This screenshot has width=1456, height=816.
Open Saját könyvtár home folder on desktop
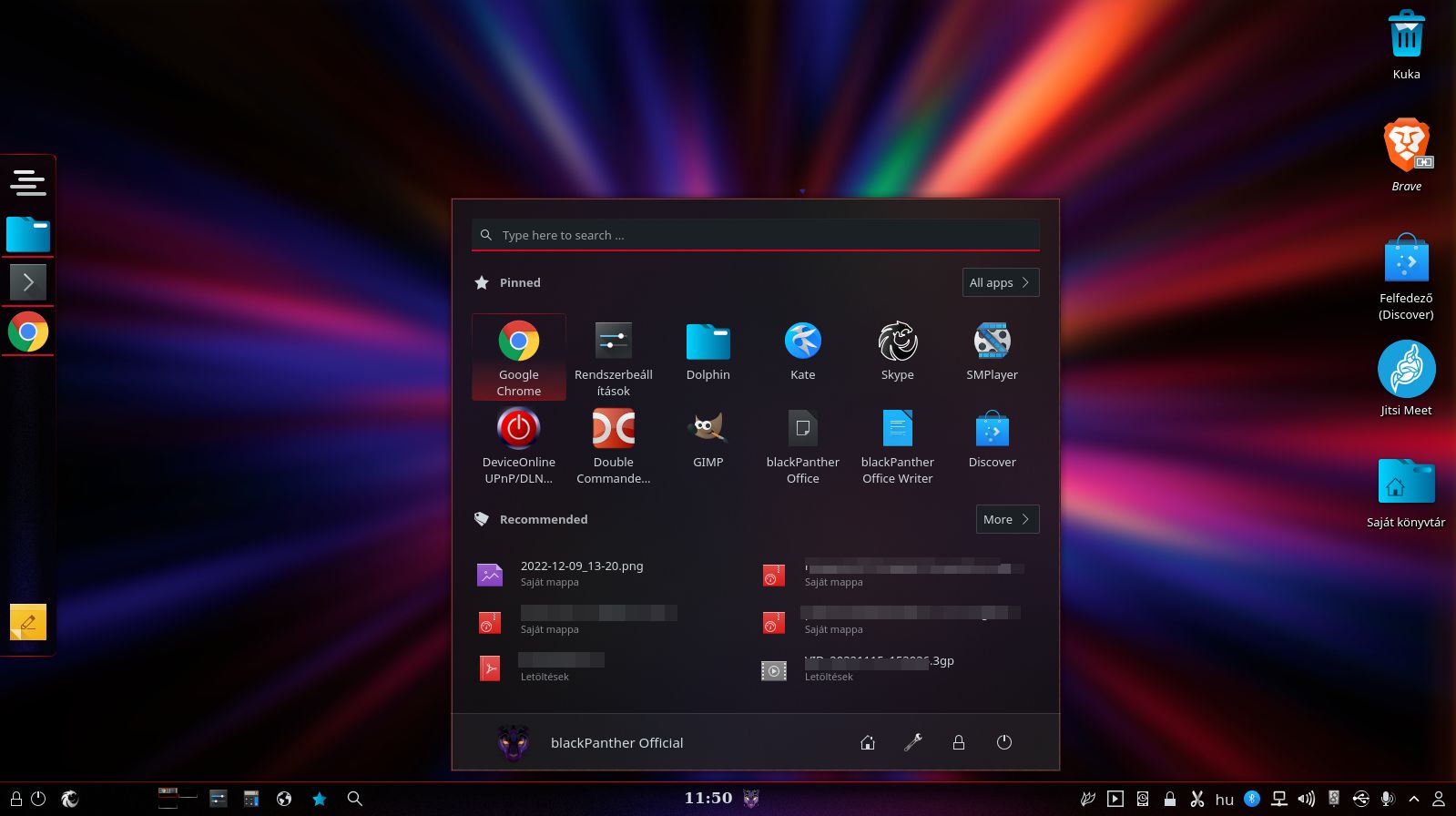tap(1407, 492)
